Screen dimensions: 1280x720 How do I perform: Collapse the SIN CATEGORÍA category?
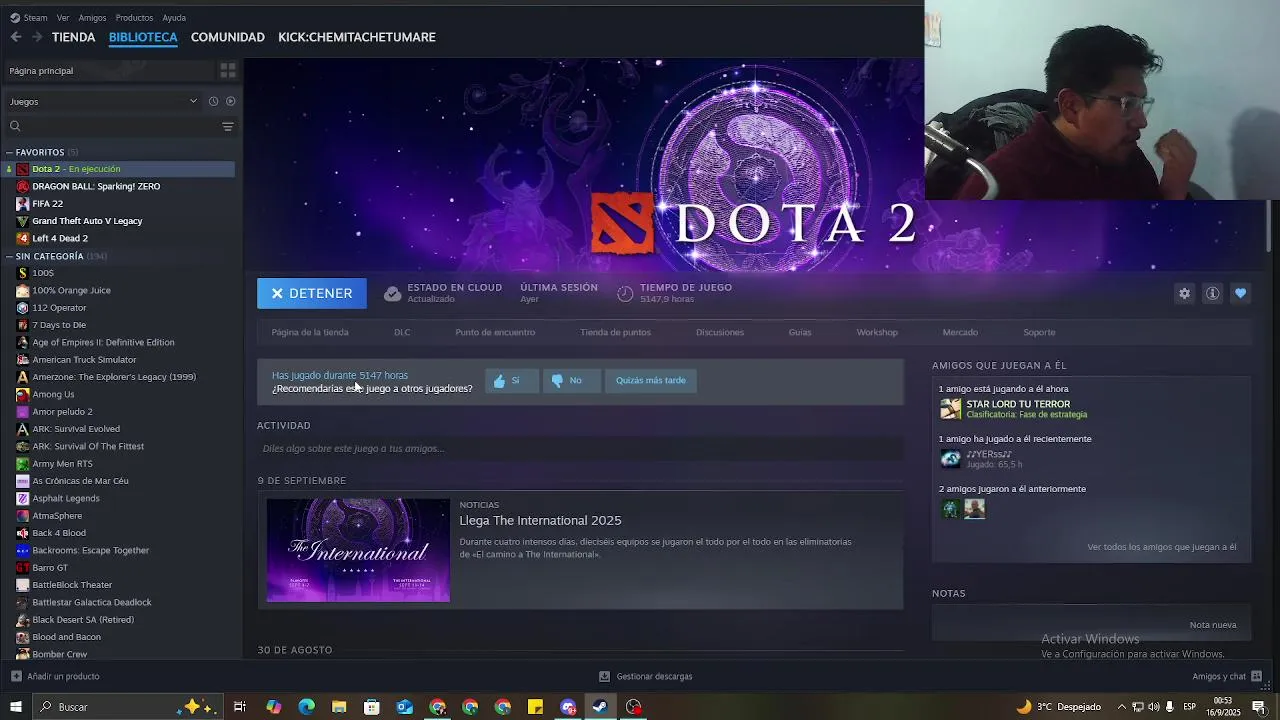(x=9, y=256)
